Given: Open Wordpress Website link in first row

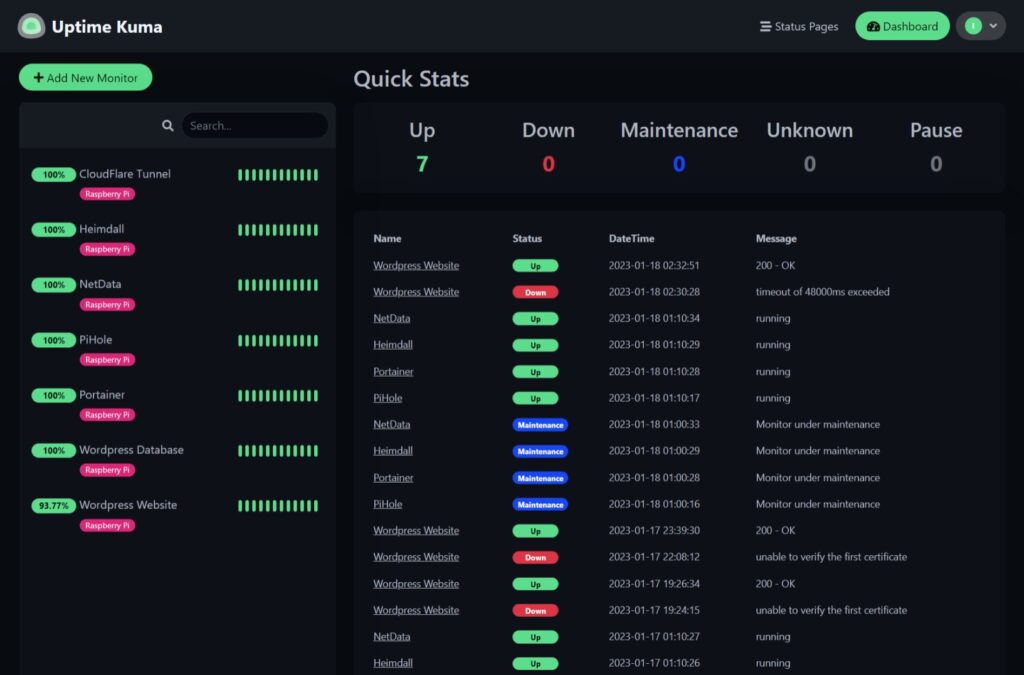Looking at the screenshot, I should pyautogui.click(x=416, y=266).
